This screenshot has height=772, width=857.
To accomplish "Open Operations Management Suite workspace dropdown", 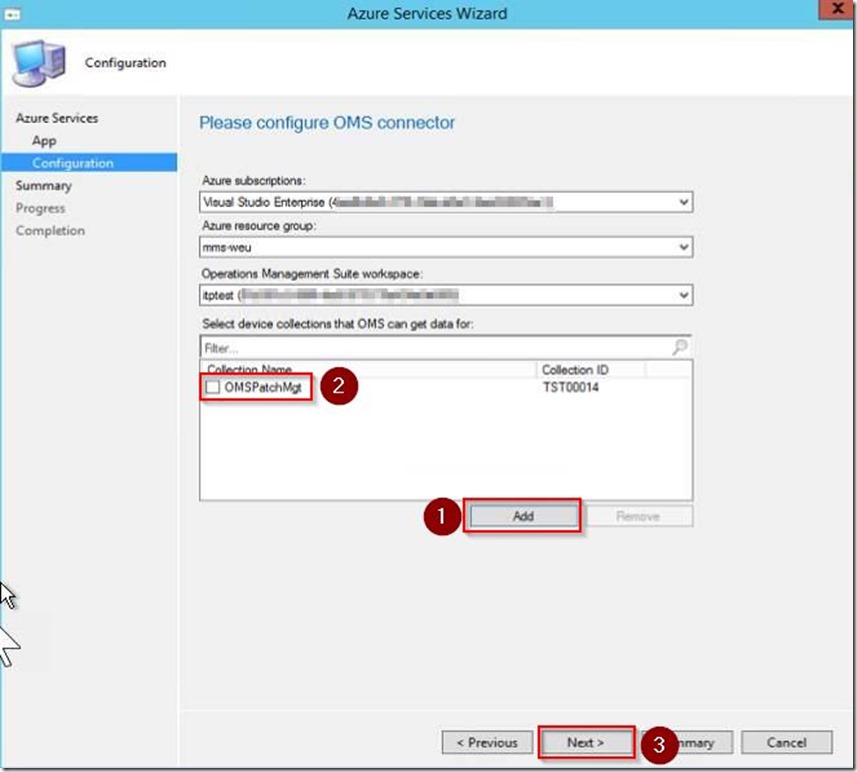I will pos(683,295).
